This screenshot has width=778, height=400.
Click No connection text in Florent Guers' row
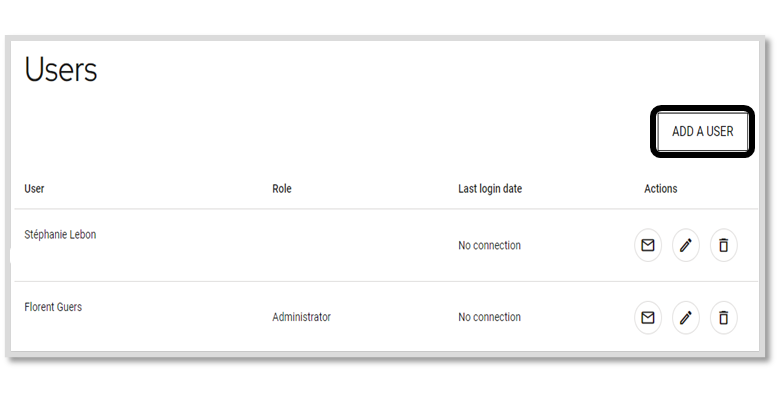[489, 317]
